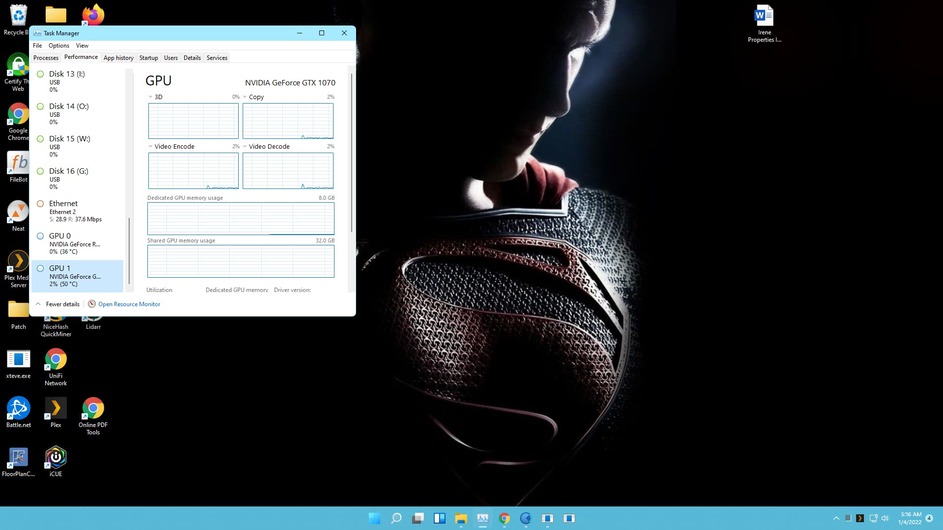
Task: Open the Recycle Bin desktop icon
Action: pyautogui.click(x=18, y=19)
